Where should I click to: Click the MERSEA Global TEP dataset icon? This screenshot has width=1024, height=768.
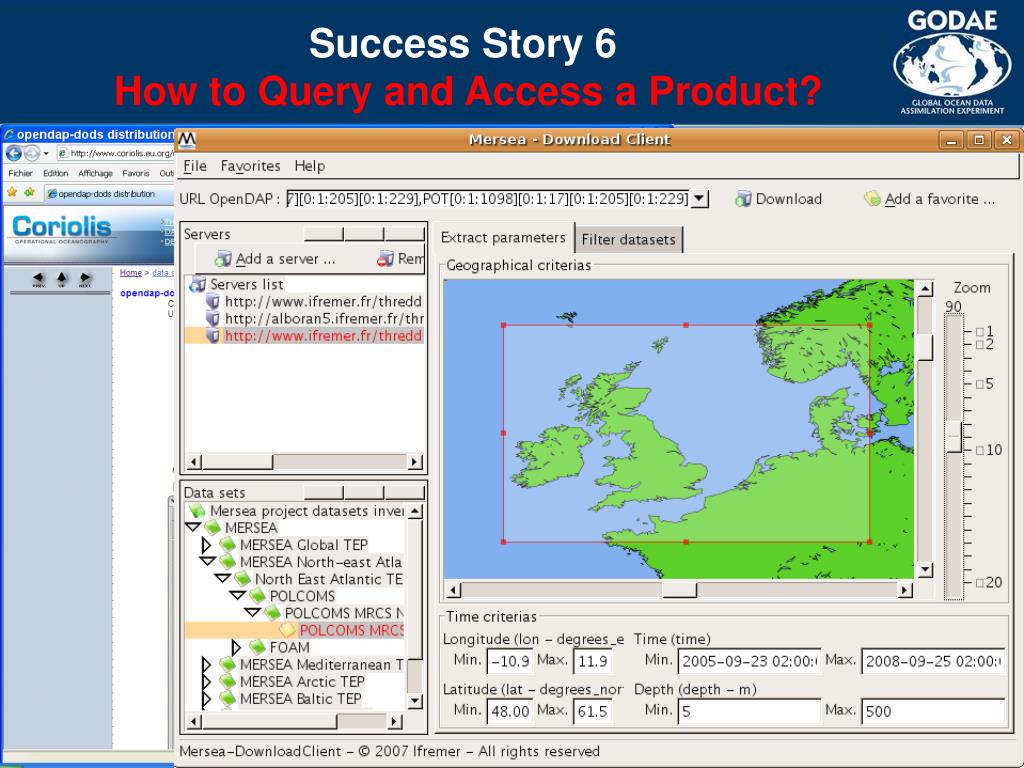(x=227, y=545)
